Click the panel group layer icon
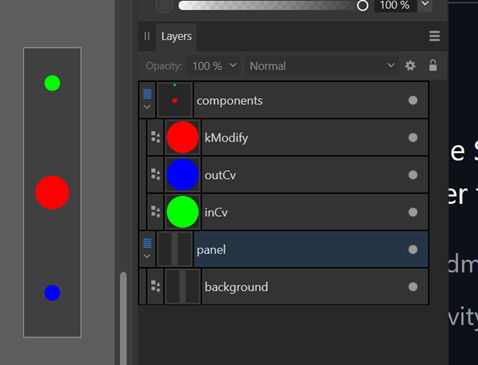This screenshot has width=478, height=365. pyautogui.click(x=147, y=243)
